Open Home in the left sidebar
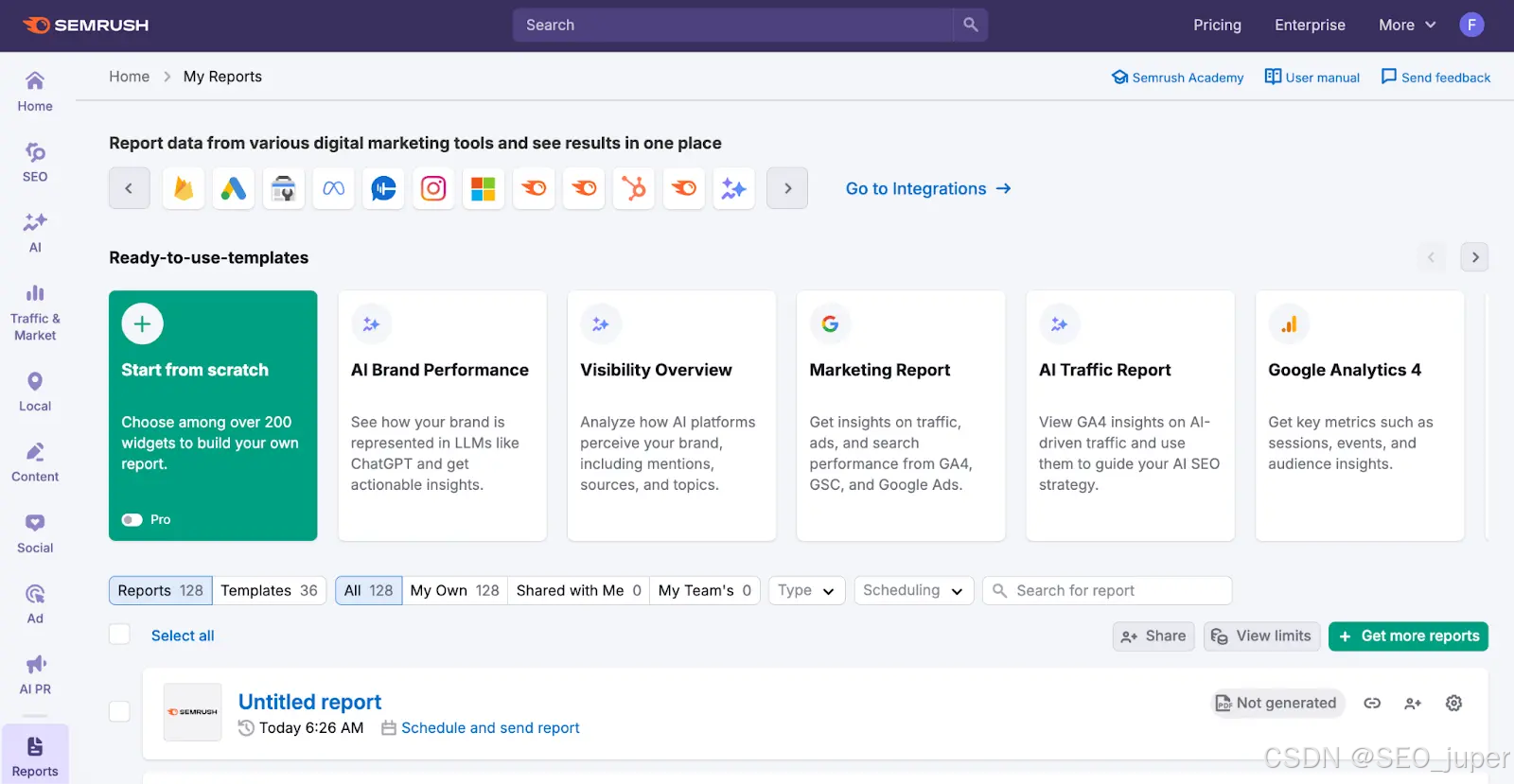This screenshot has height=784, width=1514. click(35, 92)
